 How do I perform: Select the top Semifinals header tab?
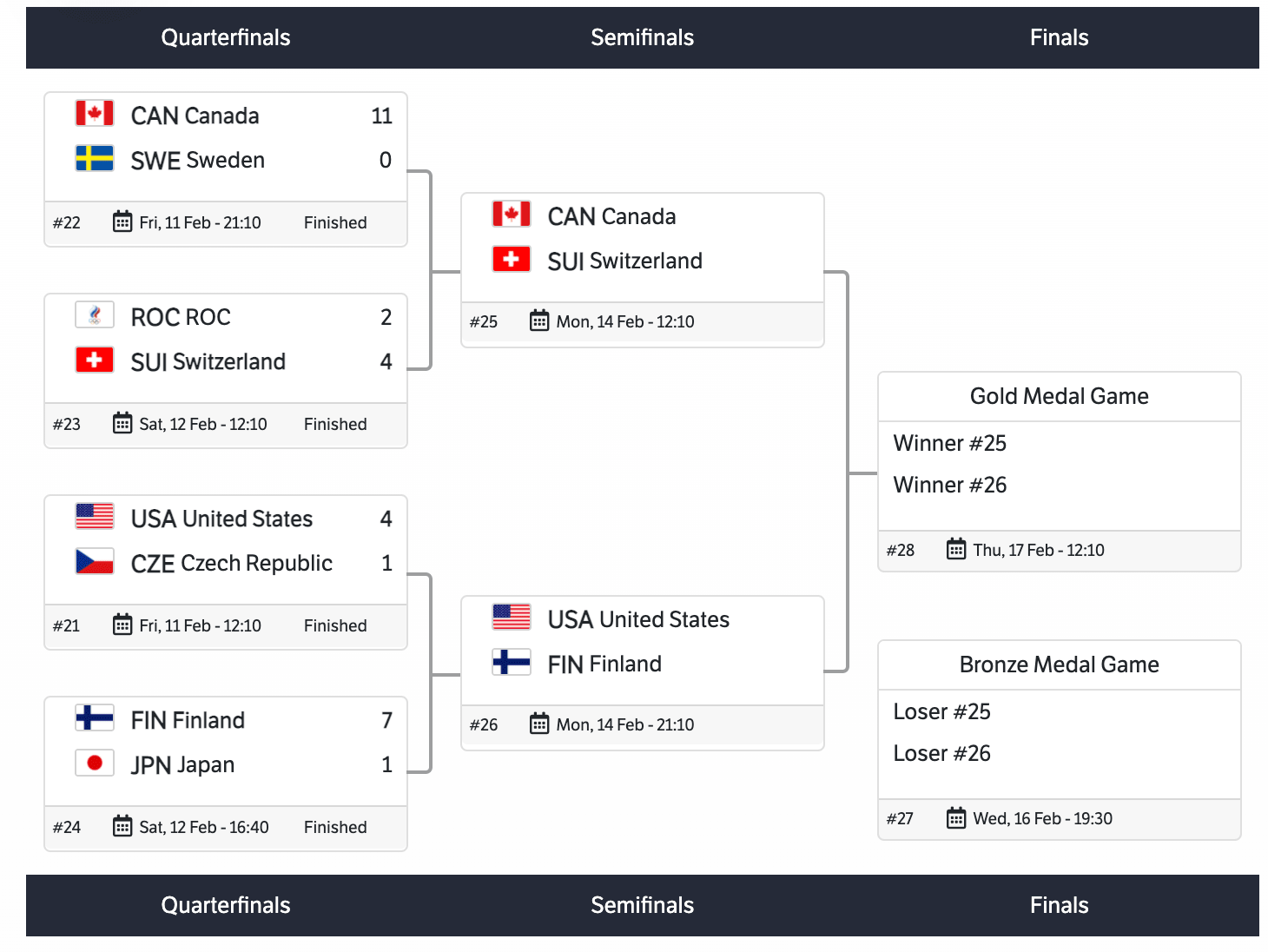click(x=642, y=37)
